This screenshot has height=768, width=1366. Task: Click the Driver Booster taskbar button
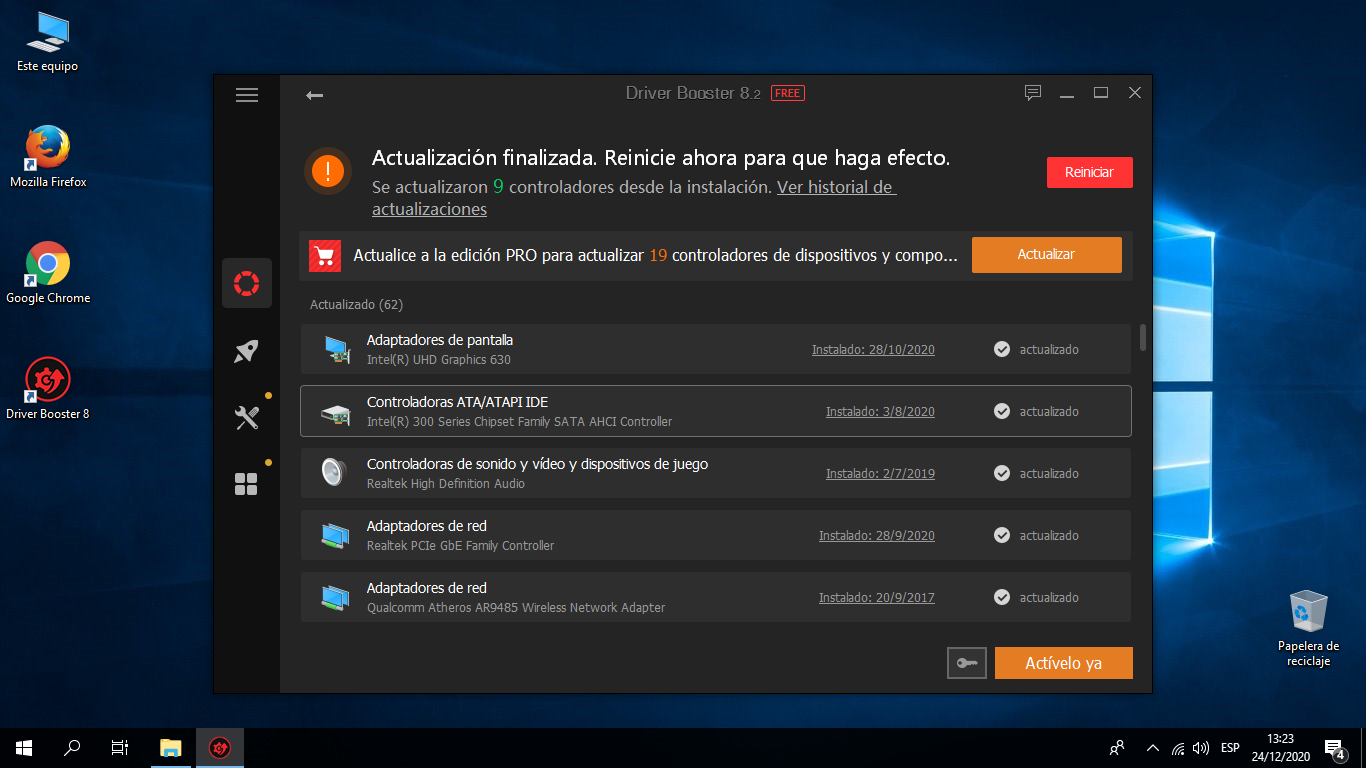(220, 747)
